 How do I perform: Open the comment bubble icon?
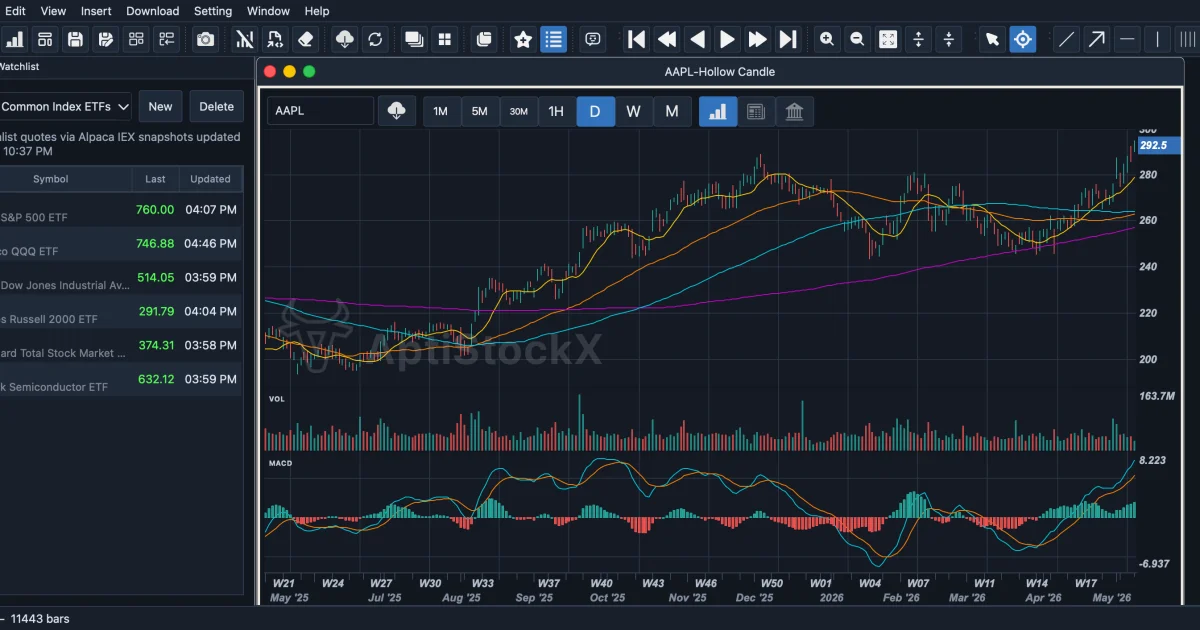(x=593, y=39)
